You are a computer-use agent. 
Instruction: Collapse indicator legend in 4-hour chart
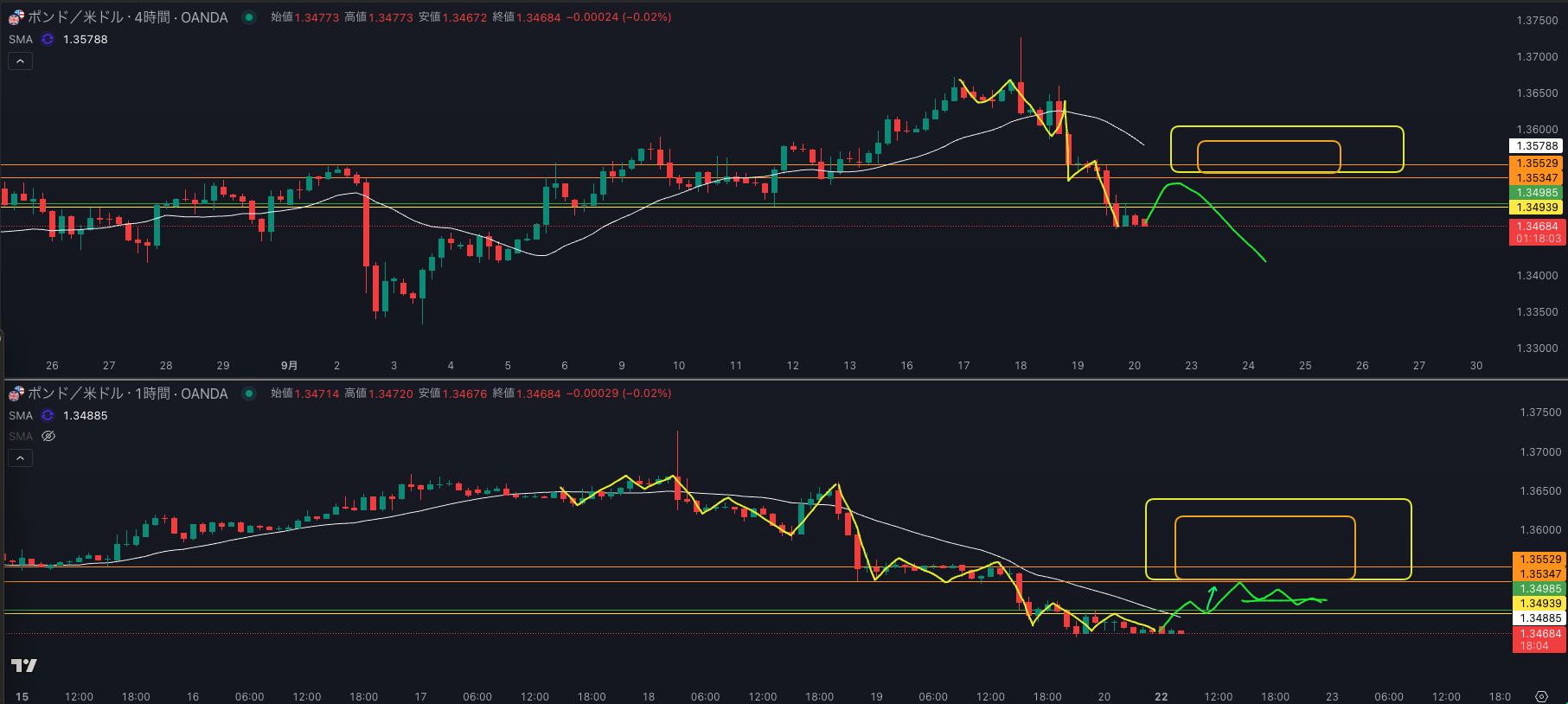[x=20, y=61]
